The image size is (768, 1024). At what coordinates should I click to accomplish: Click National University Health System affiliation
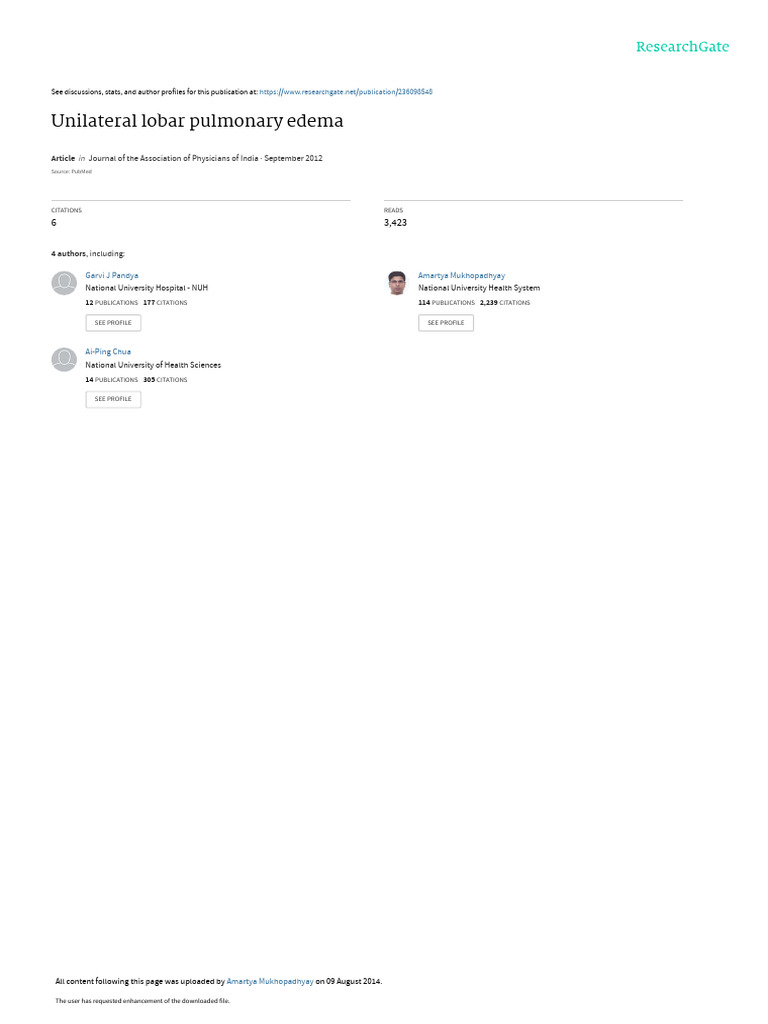[x=479, y=288]
